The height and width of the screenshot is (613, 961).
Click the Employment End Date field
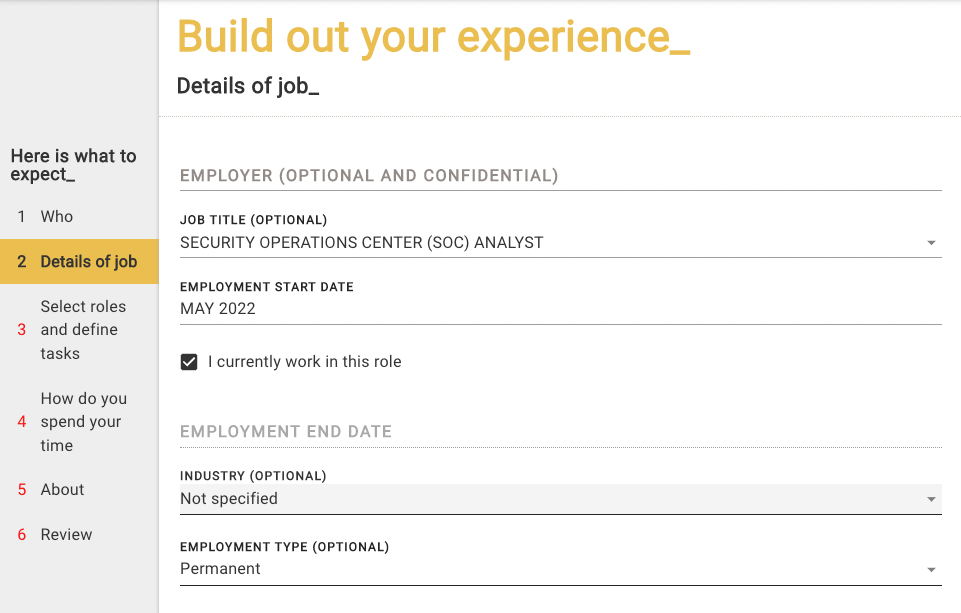[560, 432]
